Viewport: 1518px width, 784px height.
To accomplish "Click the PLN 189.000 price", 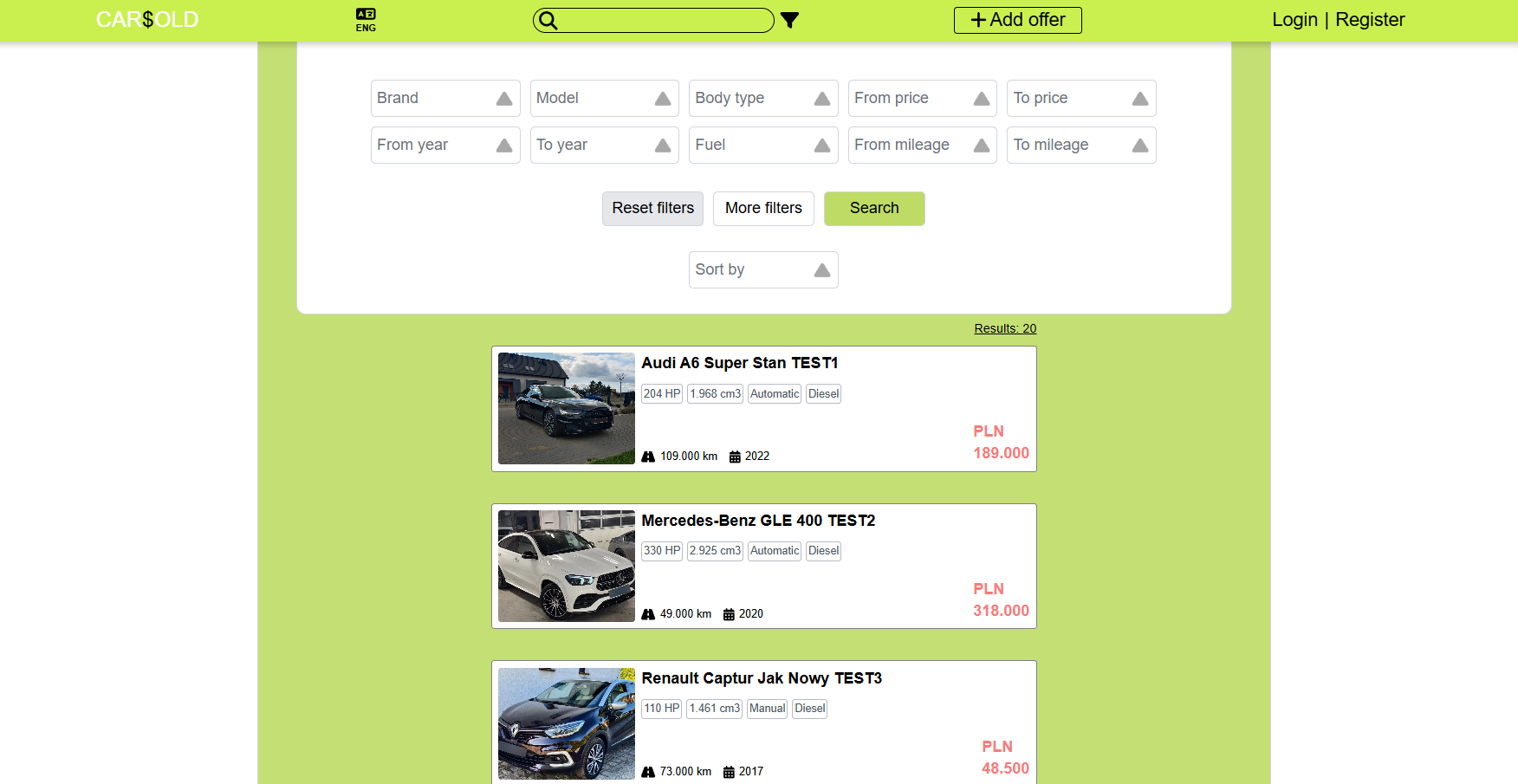I will 1001,442.
